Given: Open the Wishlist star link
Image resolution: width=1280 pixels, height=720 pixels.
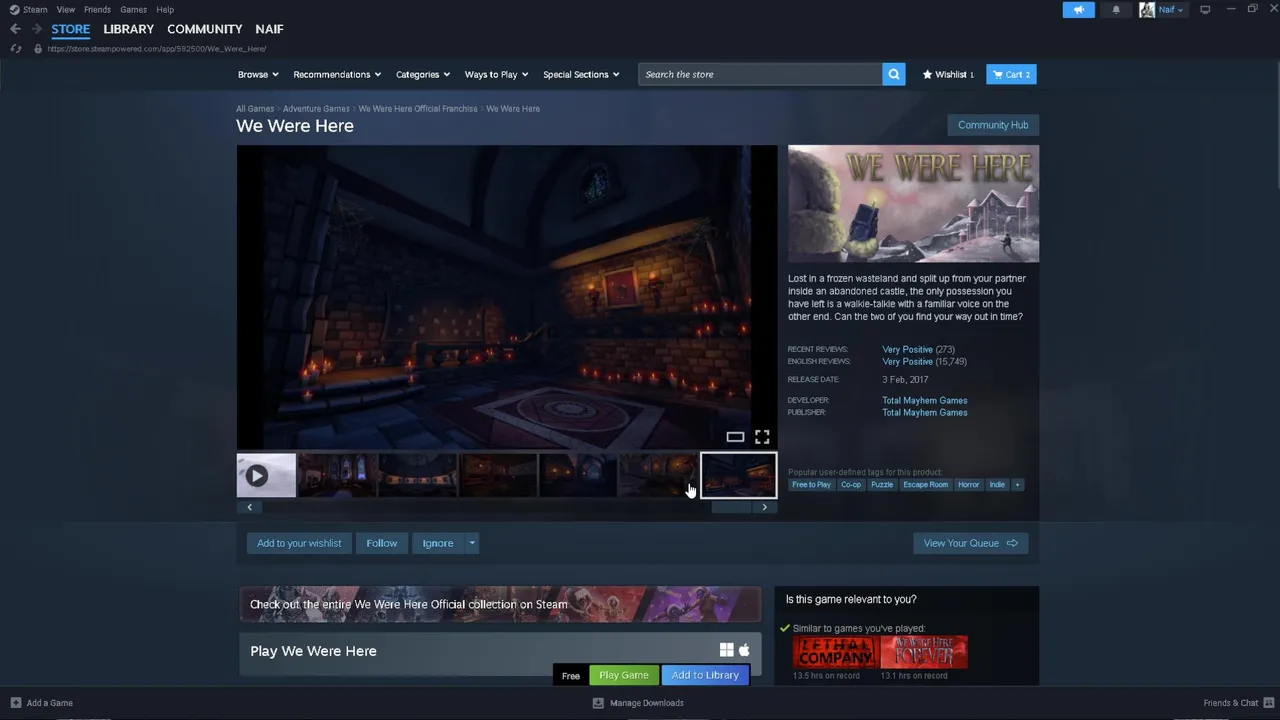Looking at the screenshot, I should pos(948,74).
